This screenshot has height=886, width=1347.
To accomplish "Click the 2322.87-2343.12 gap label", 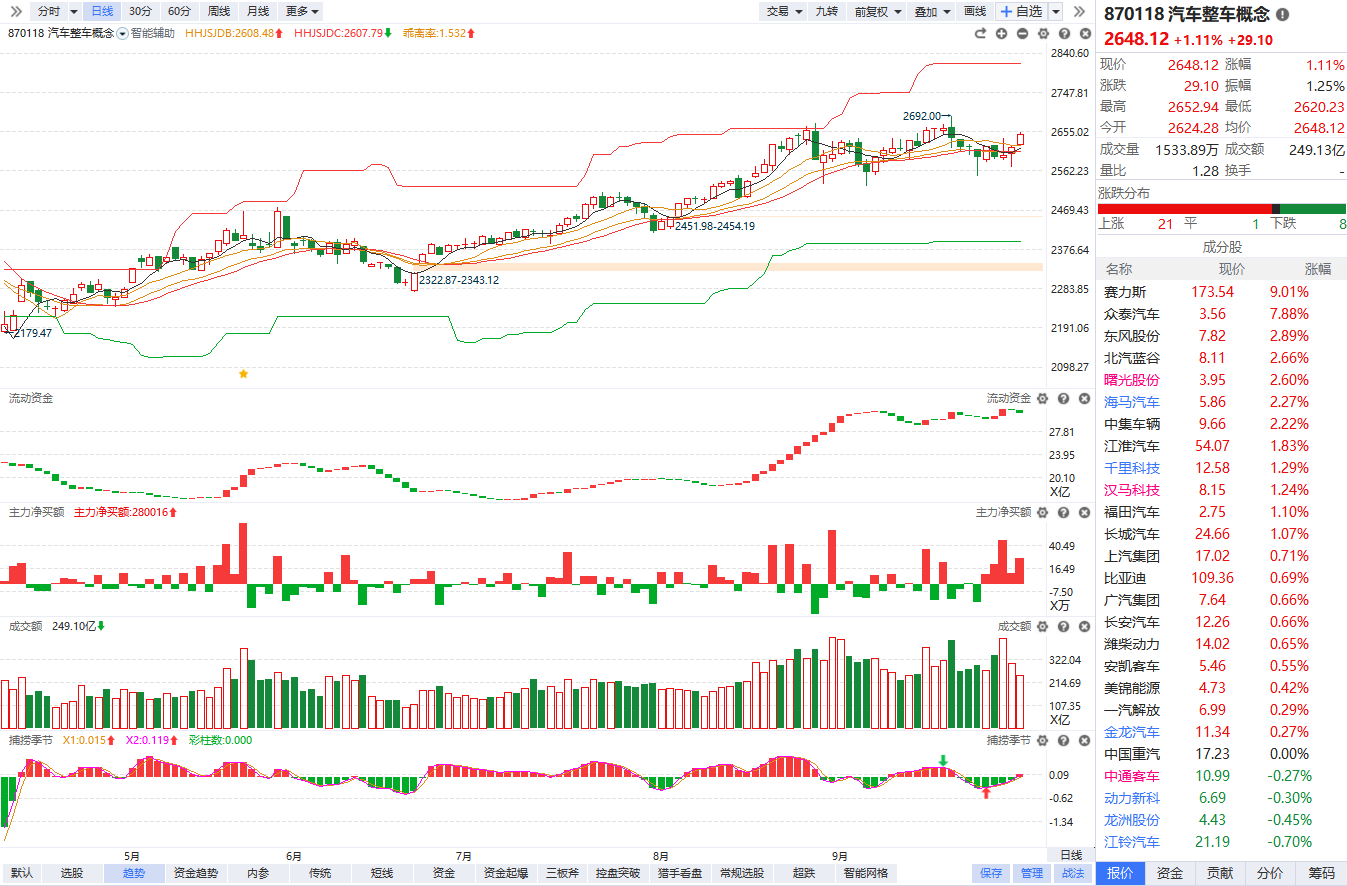I will point(459,280).
